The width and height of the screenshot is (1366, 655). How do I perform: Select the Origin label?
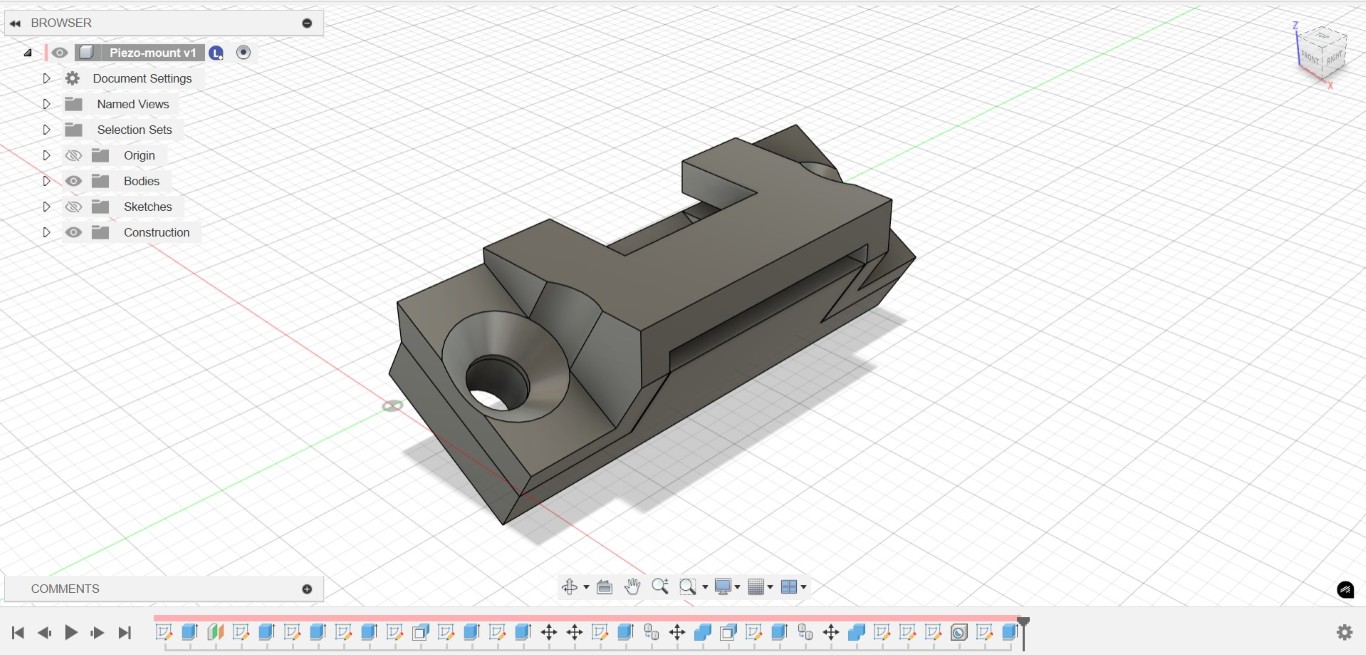(139, 156)
